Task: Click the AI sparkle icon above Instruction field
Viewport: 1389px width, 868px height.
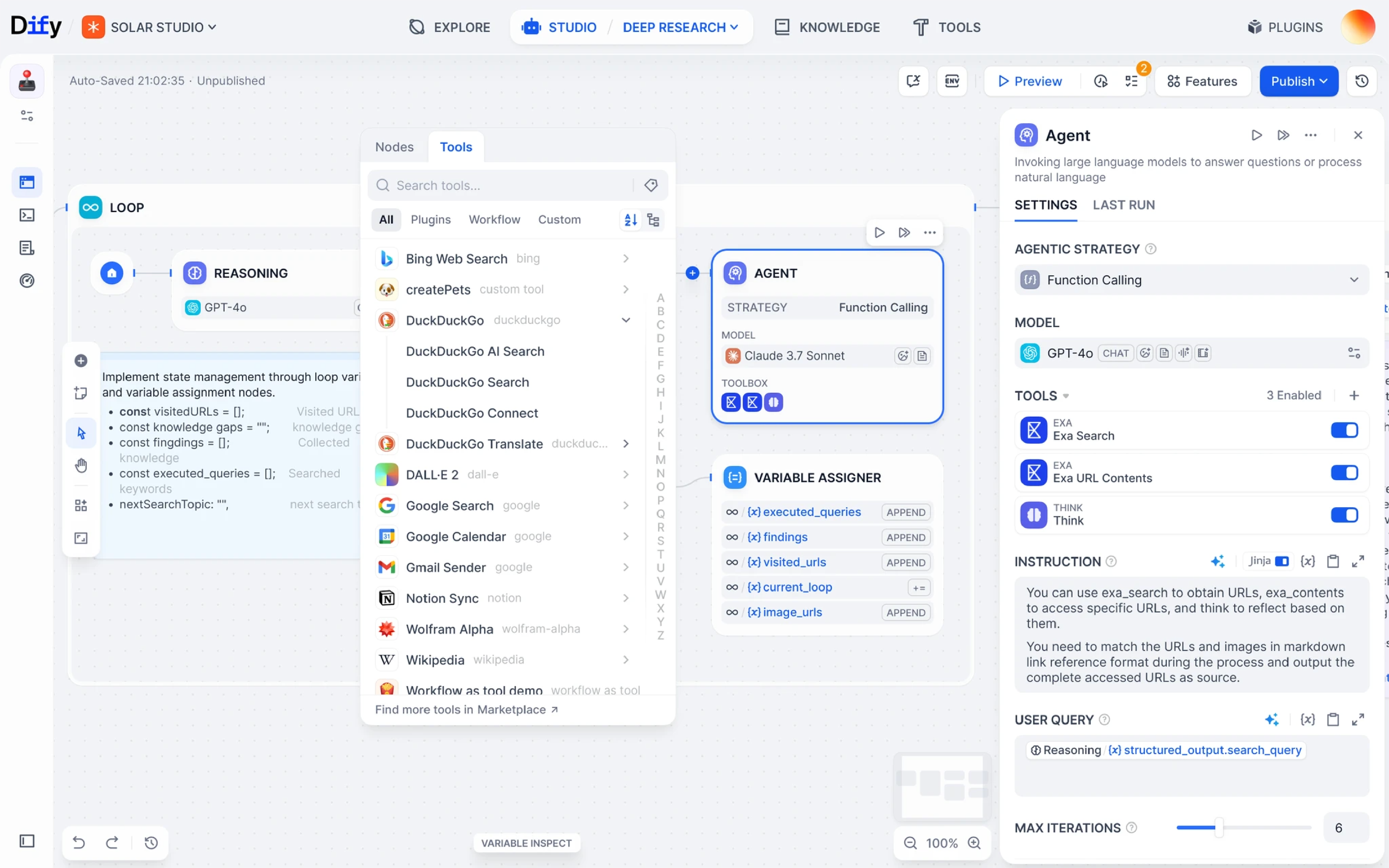Action: 1218,561
